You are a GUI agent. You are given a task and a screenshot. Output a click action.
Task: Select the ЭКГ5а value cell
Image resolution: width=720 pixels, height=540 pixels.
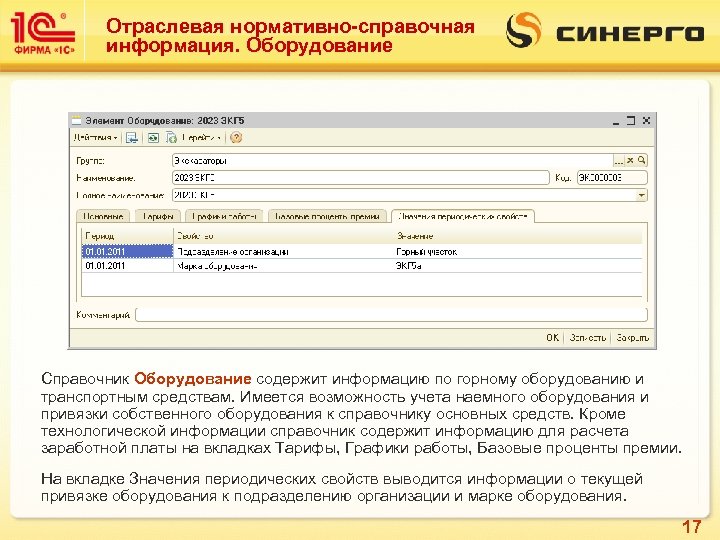(518, 266)
